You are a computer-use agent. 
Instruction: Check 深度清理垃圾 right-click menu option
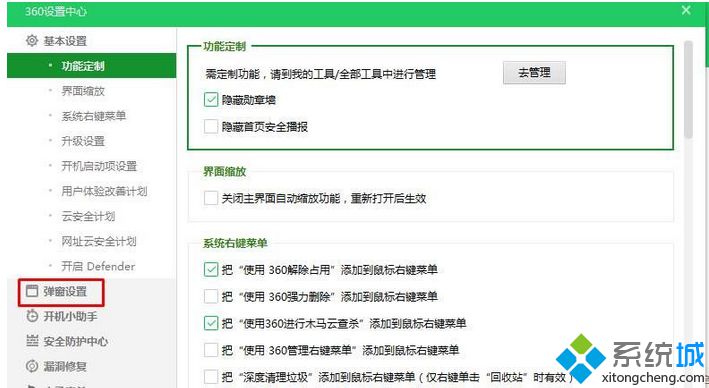click(211, 377)
